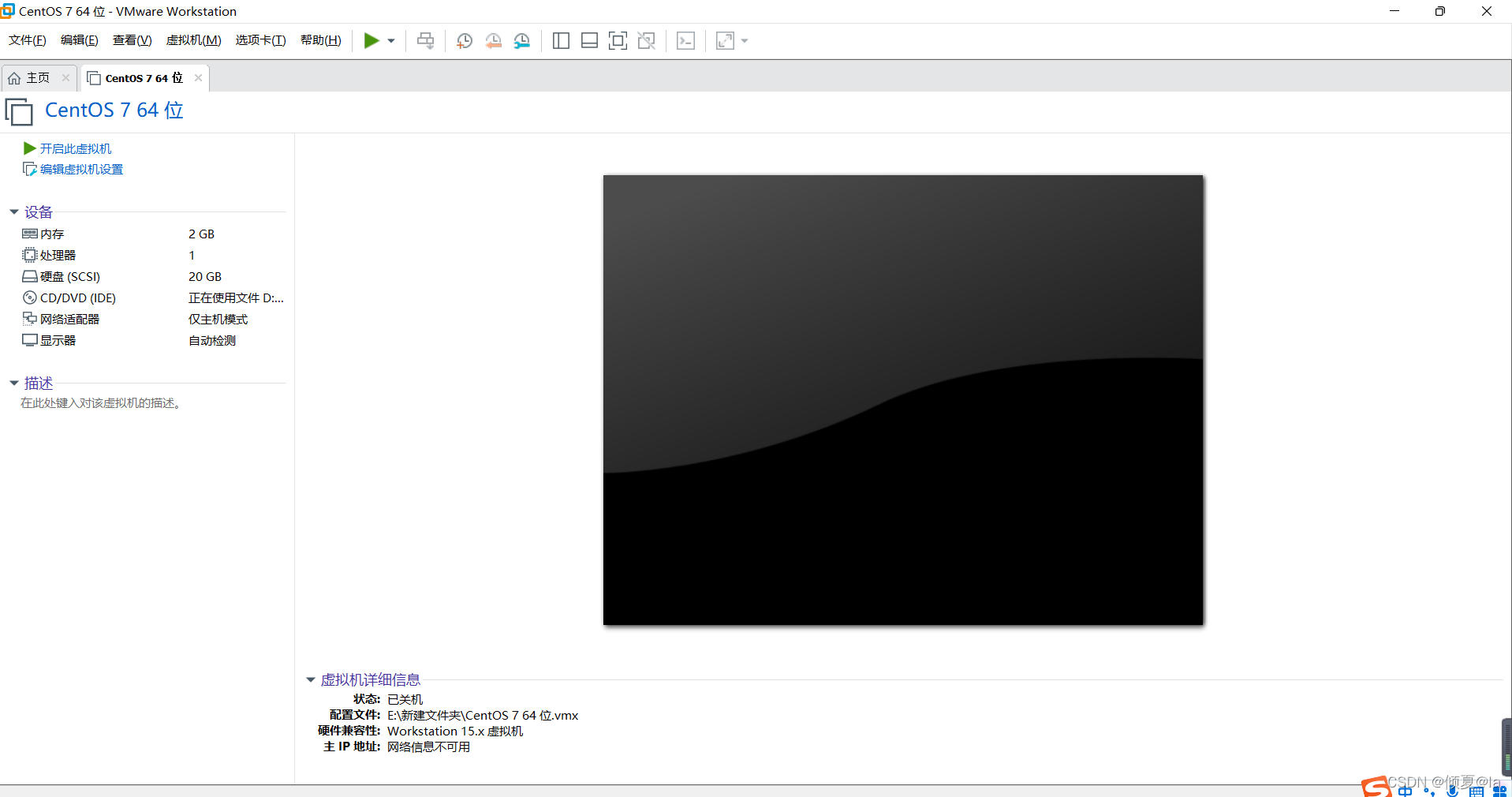The image size is (1512, 797).
Task: Click the network adapter icon
Action: (x=30, y=319)
